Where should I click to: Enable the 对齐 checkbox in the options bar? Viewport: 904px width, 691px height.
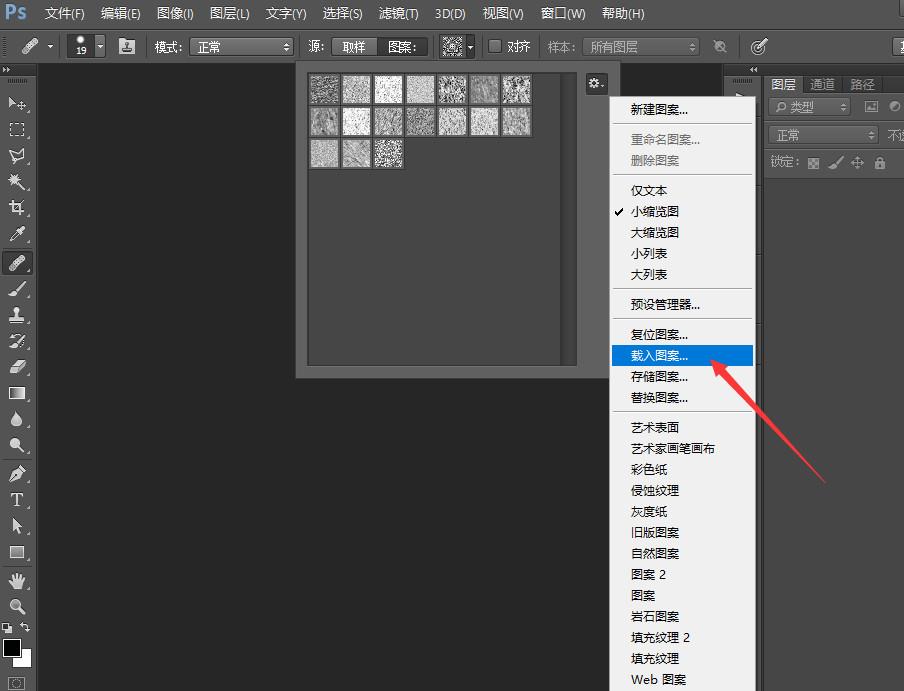point(494,45)
